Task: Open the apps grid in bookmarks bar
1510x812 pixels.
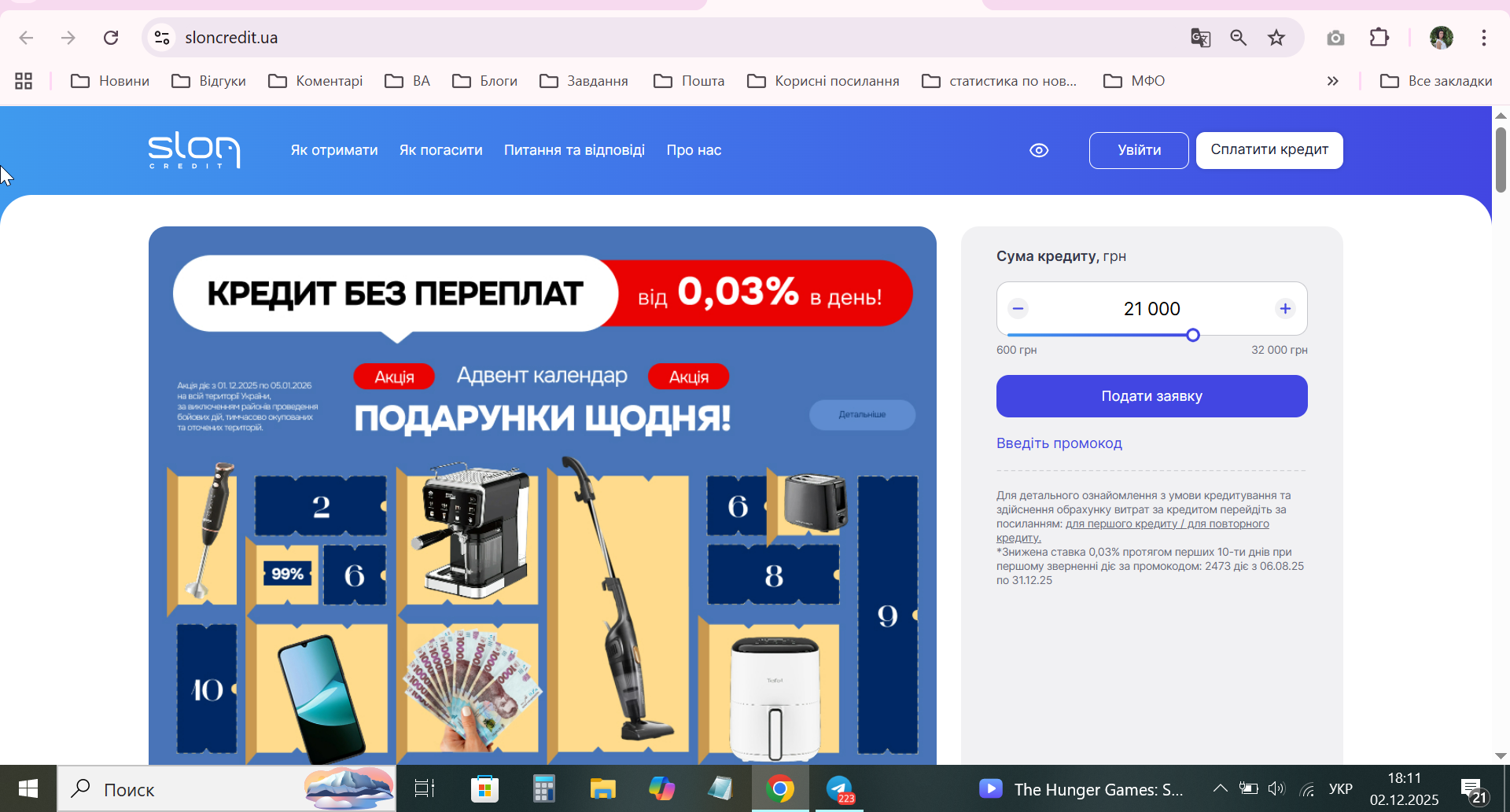Action: 24,81
